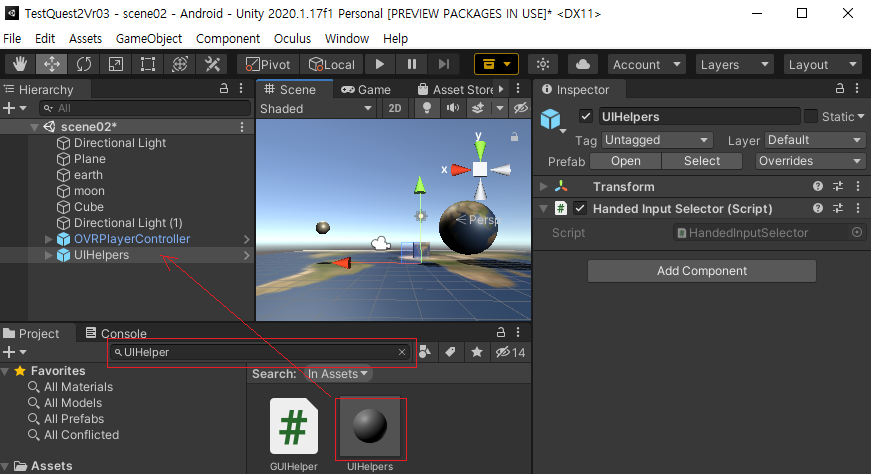Screen dimensions: 871x474
Task: Toggle Pivot handle position
Action: [268, 64]
